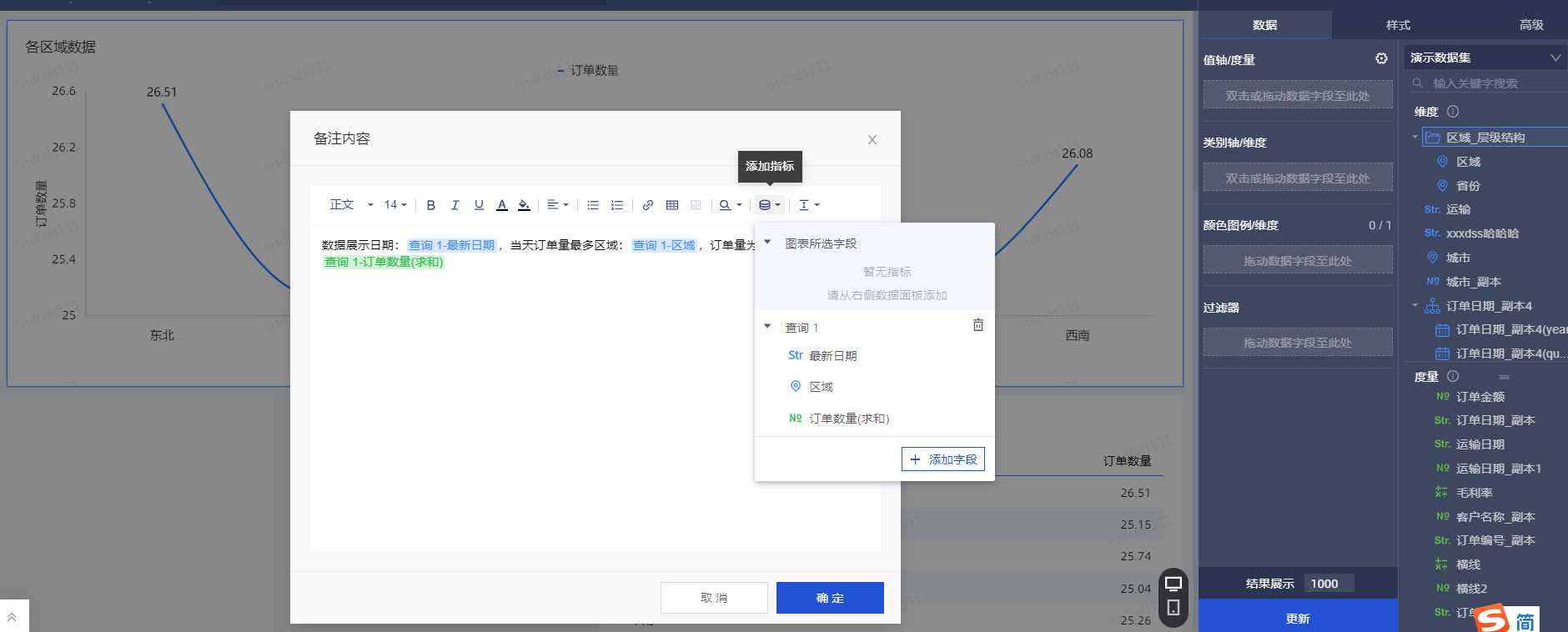
Task: Click the background fill color icon
Action: [524, 205]
